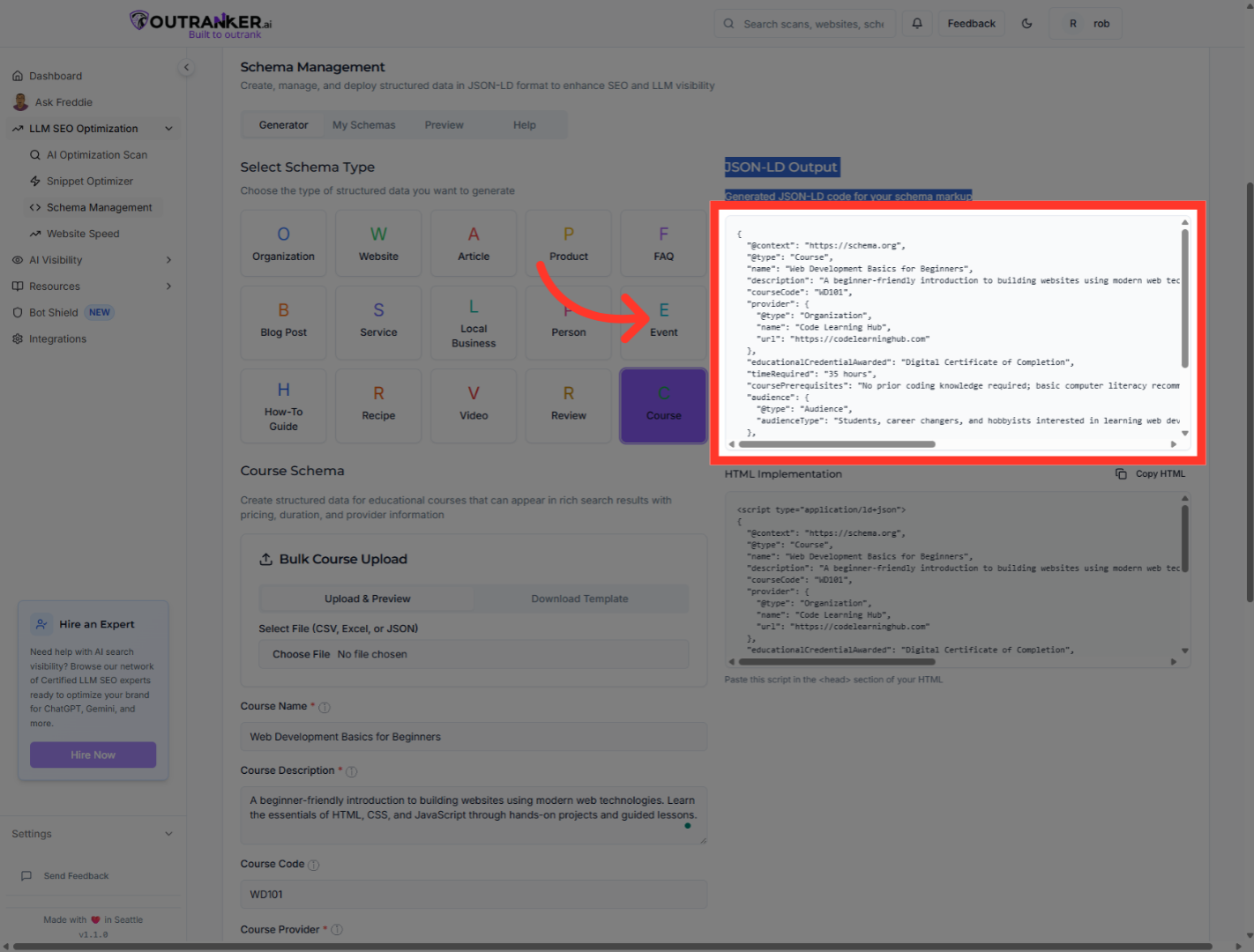
Task: Click the Send Feedback chat icon
Action: [26, 876]
